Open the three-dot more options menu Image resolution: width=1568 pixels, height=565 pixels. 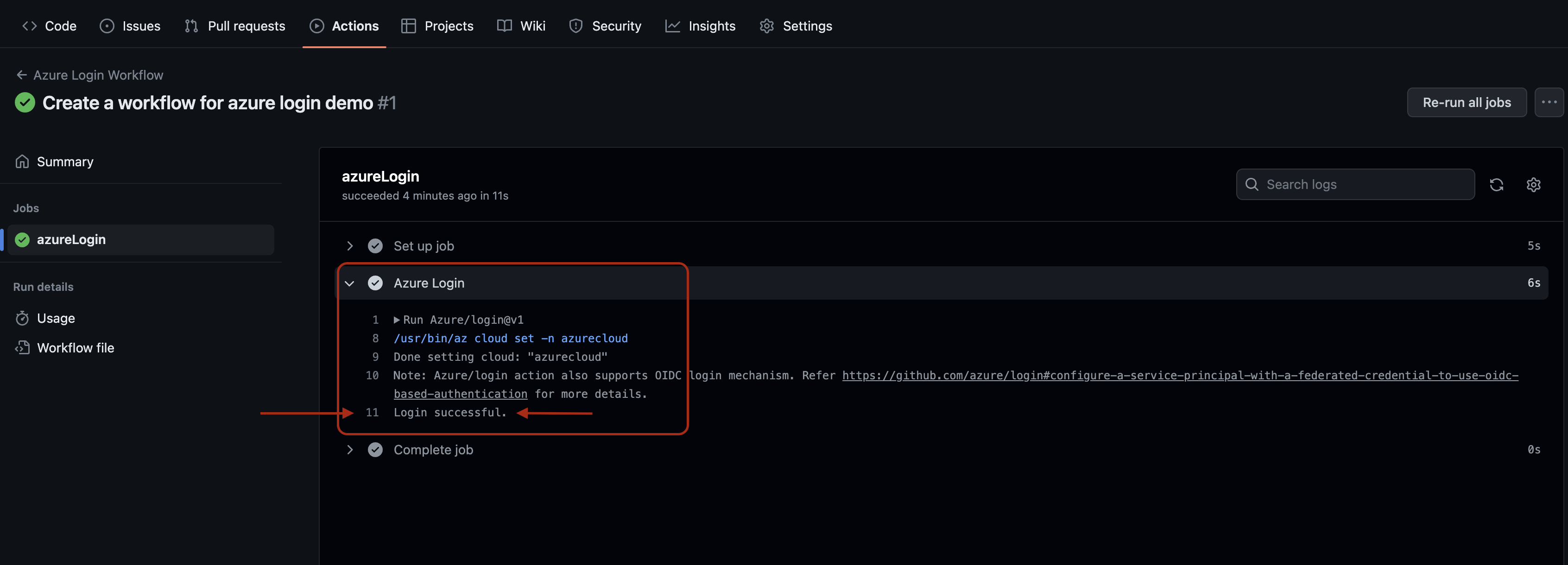(1549, 102)
